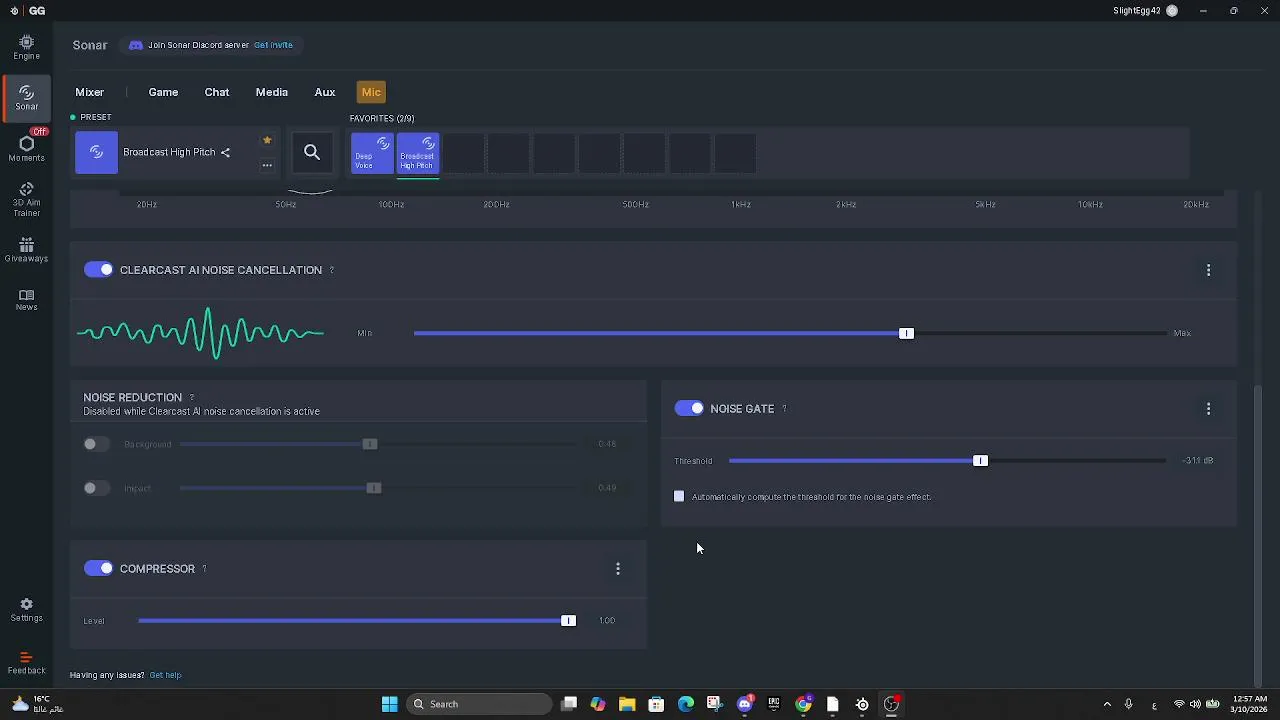Open Giveaways in the sidebar
Viewport: 1280px width, 720px height.
tap(26, 250)
